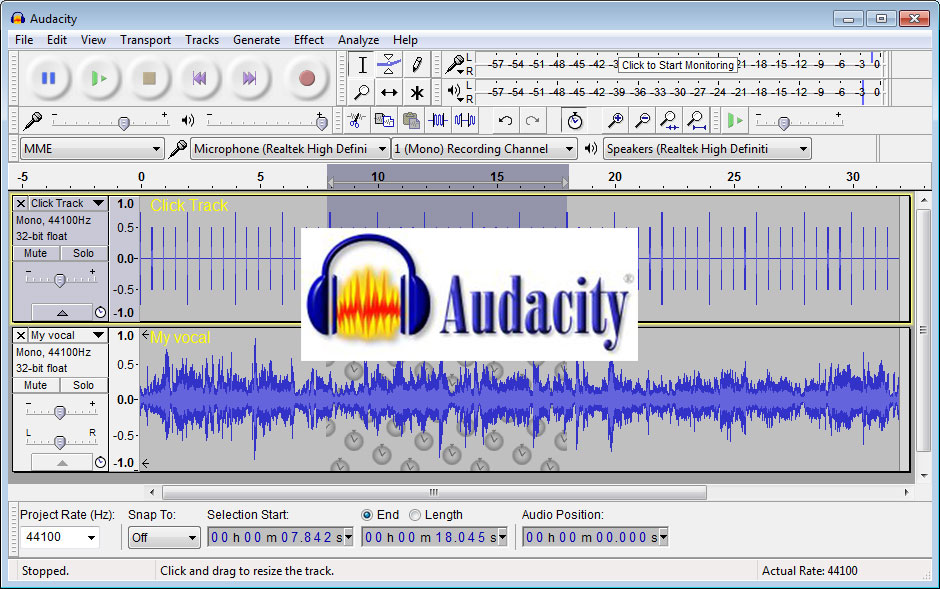Click the Pause transport button
Viewport: 940px width, 589px height.
(49, 78)
